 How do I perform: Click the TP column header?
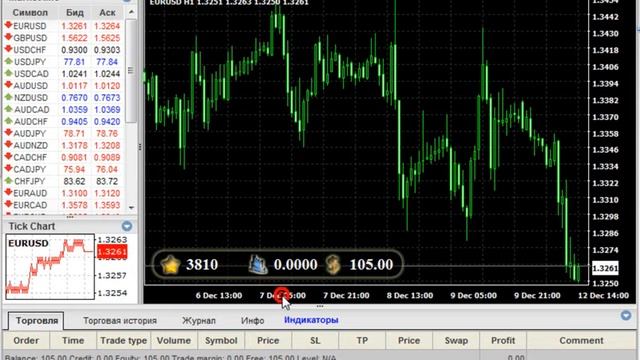[x=362, y=340]
